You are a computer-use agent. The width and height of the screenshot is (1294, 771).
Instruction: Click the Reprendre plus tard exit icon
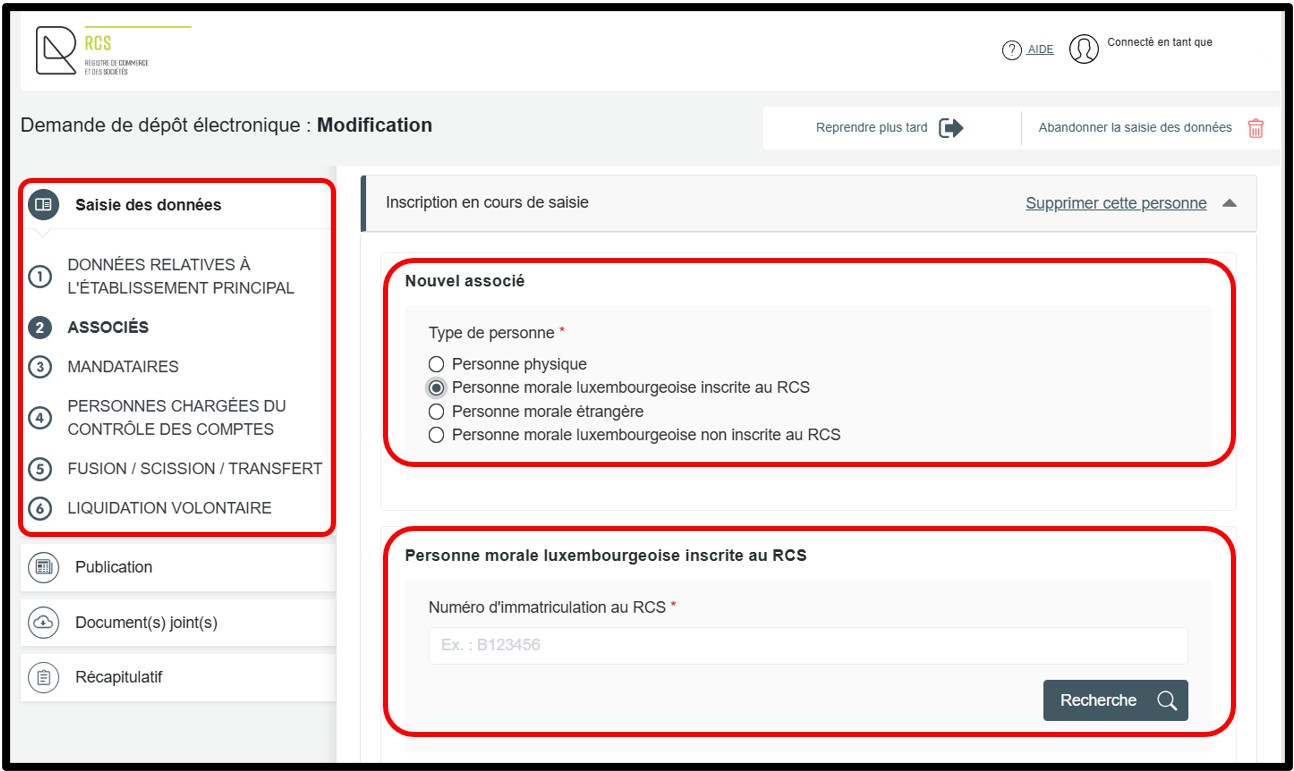(x=951, y=128)
